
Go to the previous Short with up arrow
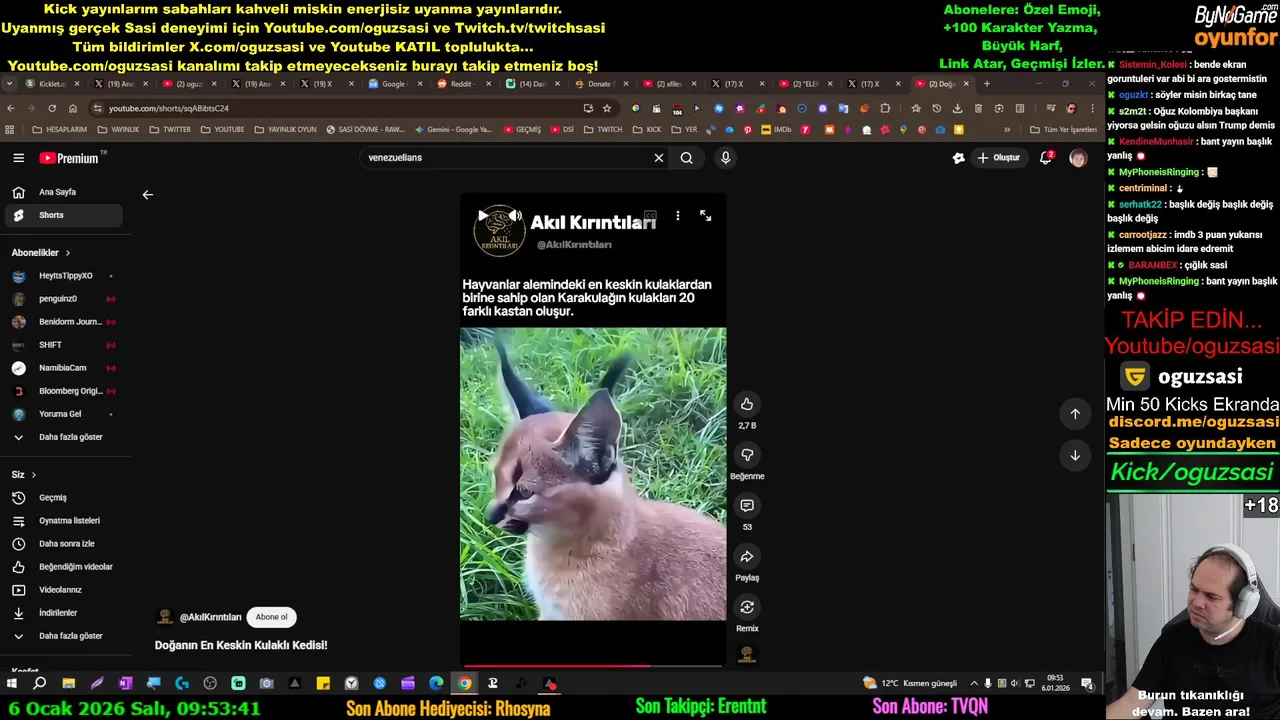pos(1075,414)
